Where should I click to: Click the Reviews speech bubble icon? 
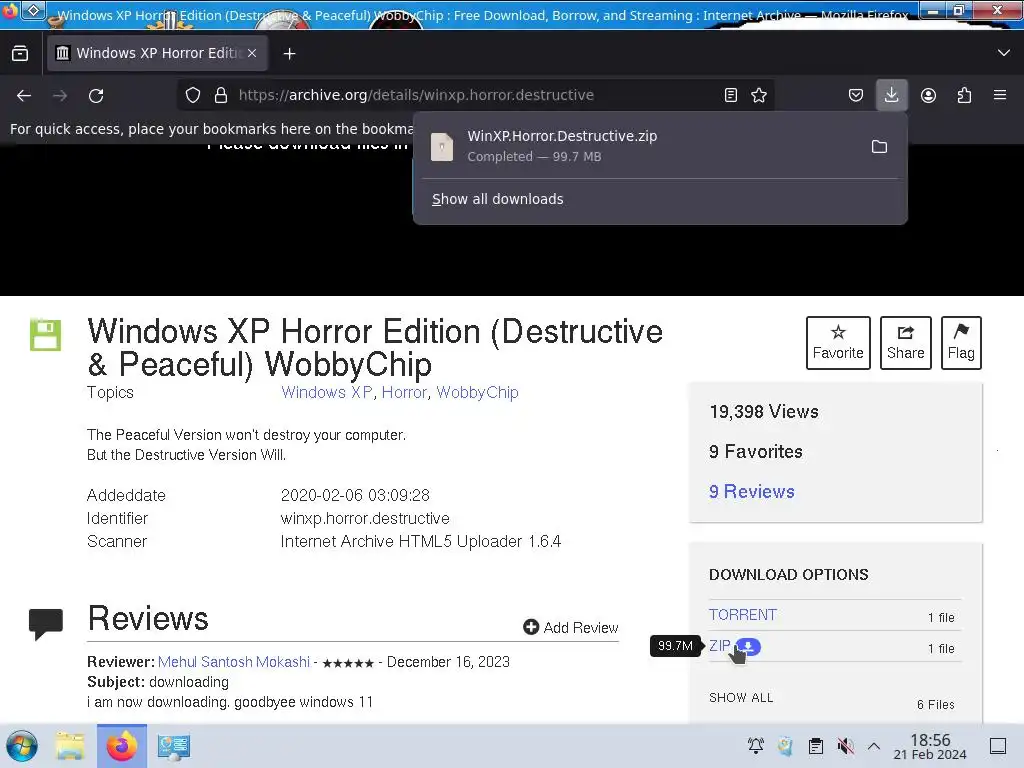pos(46,624)
